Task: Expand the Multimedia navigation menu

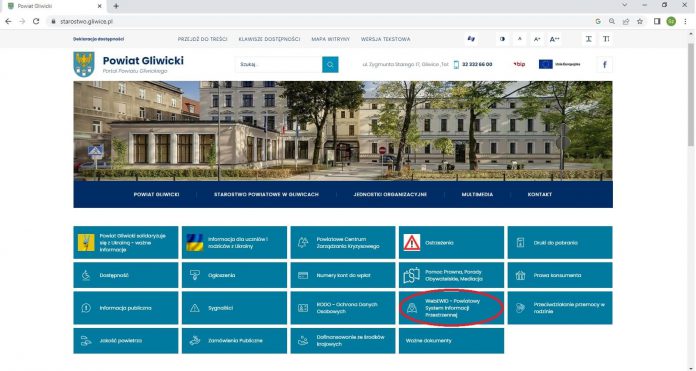Action: click(477, 194)
